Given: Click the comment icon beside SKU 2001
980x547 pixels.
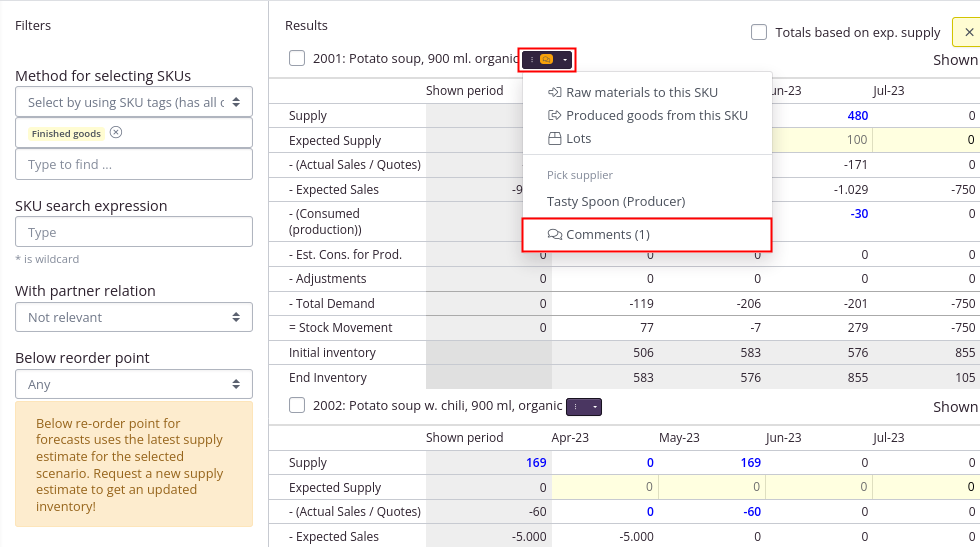Looking at the screenshot, I should pyautogui.click(x=546, y=60).
